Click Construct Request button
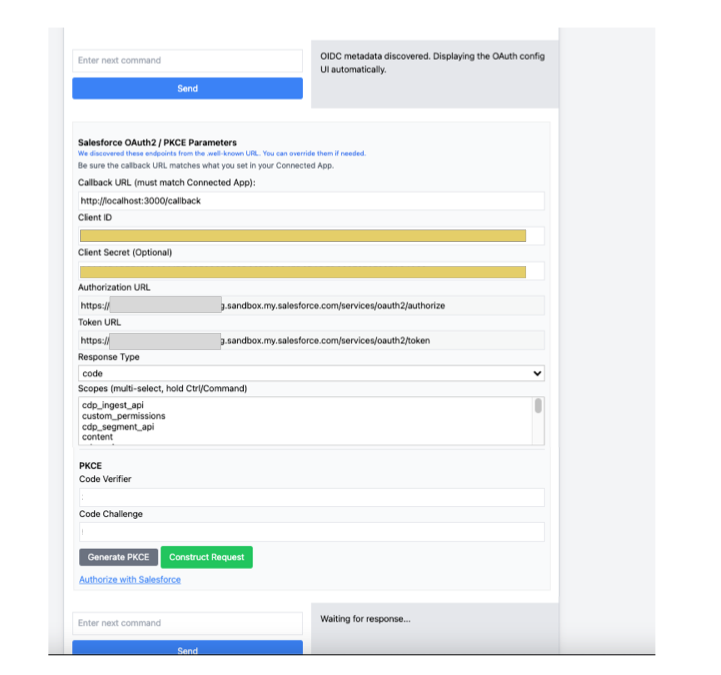Screen dimensions: 721x675 207,557
